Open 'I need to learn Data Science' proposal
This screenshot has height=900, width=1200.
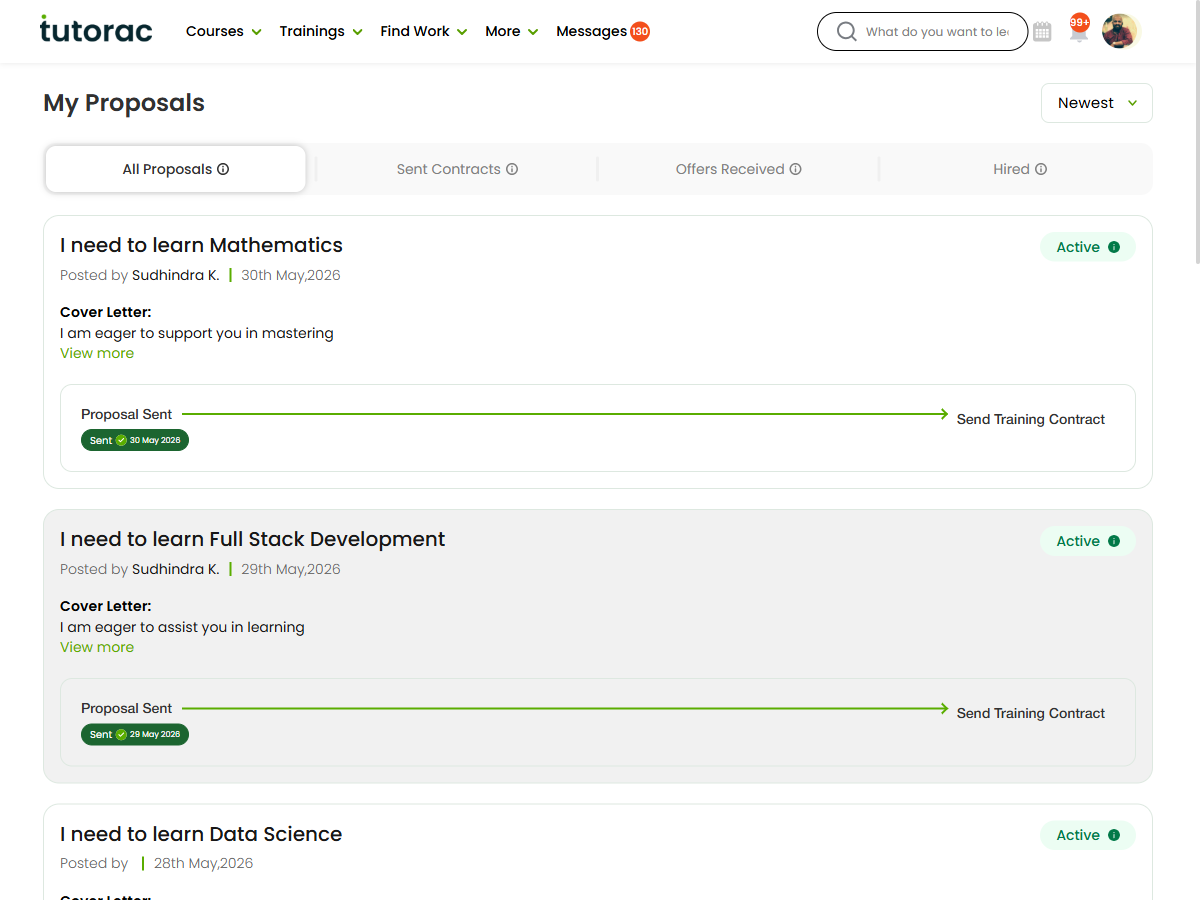[x=201, y=834]
